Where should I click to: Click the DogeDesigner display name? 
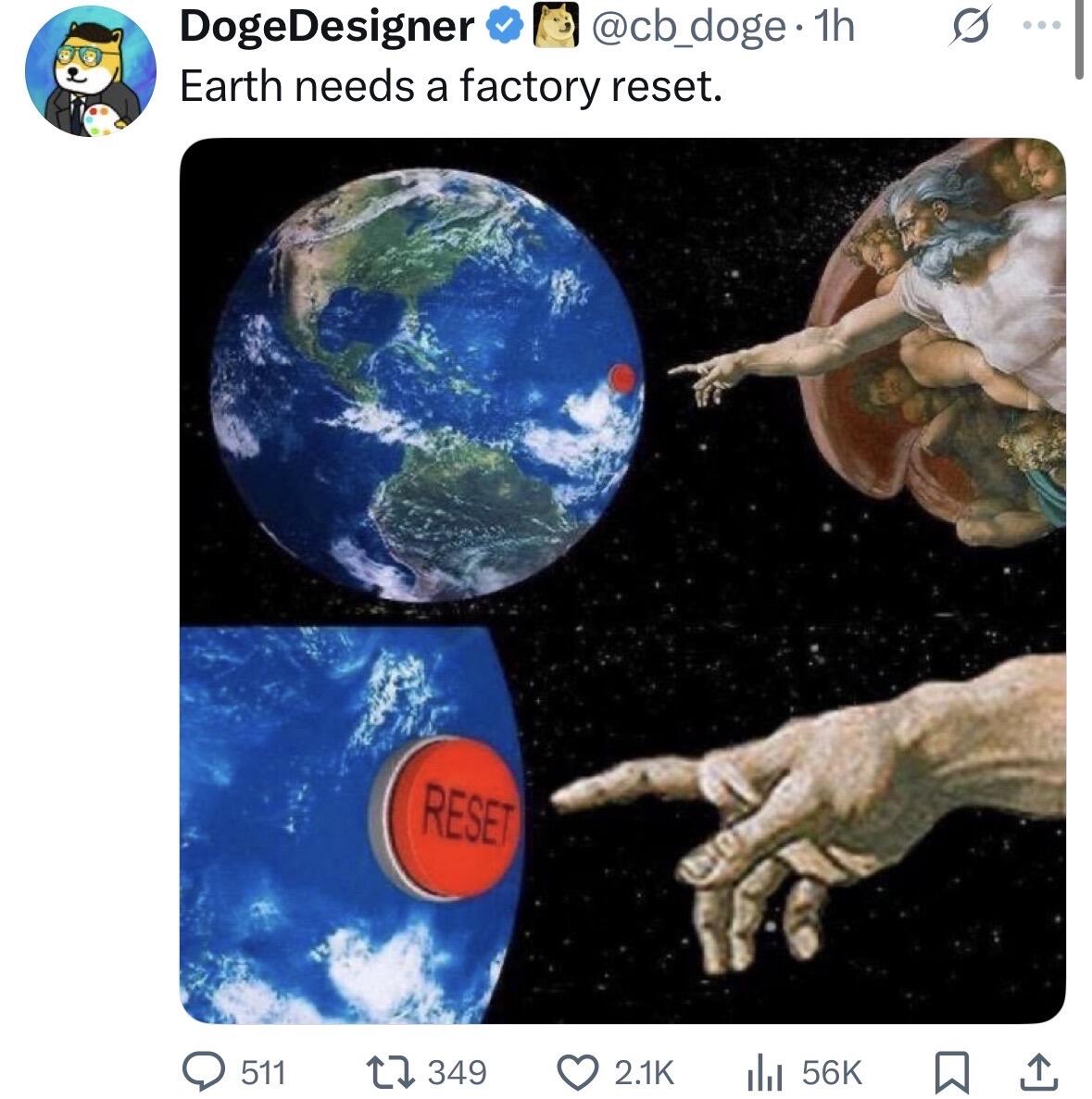coord(327,27)
